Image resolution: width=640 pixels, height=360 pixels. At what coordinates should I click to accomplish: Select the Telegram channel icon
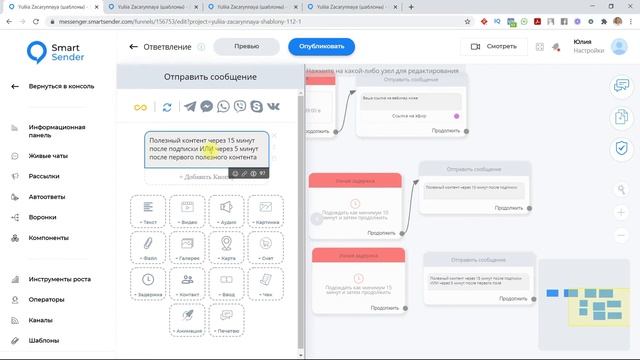click(x=190, y=107)
